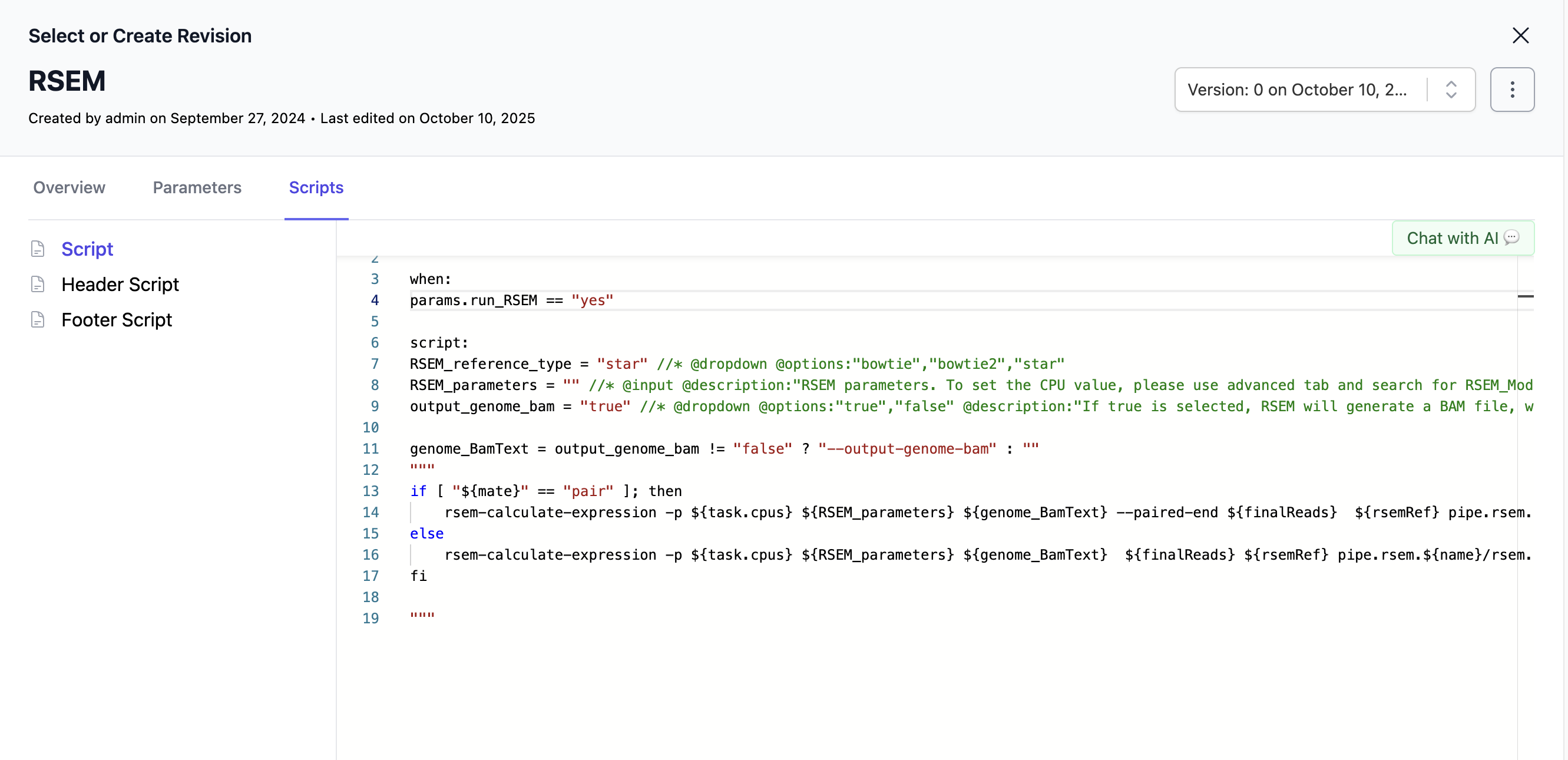Image resolution: width=1568 pixels, height=760 pixels.
Task: Click the file icon next to Footer Script
Action: pos(38,320)
